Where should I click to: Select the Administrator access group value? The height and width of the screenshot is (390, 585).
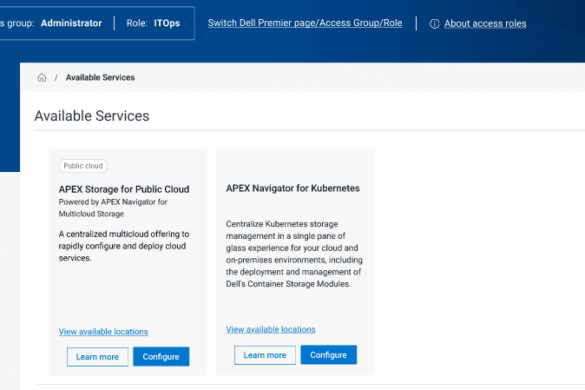(71, 23)
